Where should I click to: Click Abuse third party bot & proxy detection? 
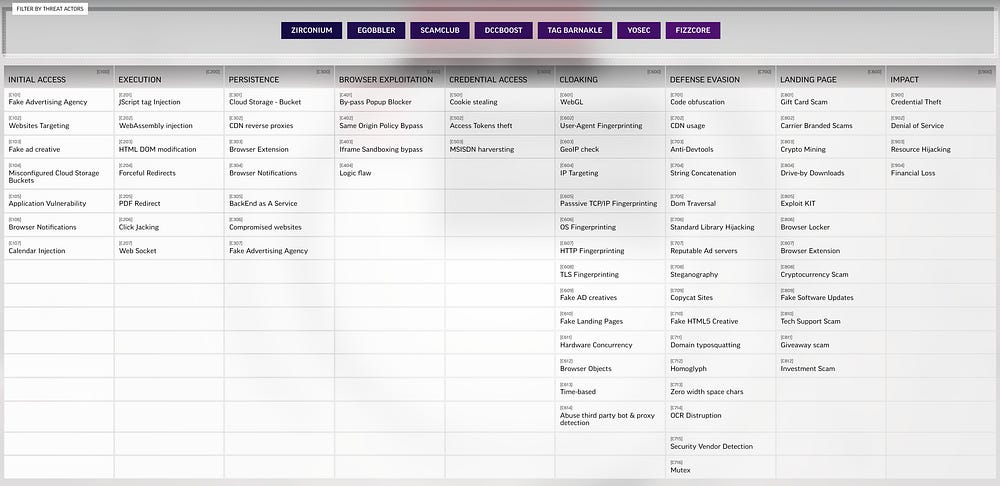tap(610, 416)
